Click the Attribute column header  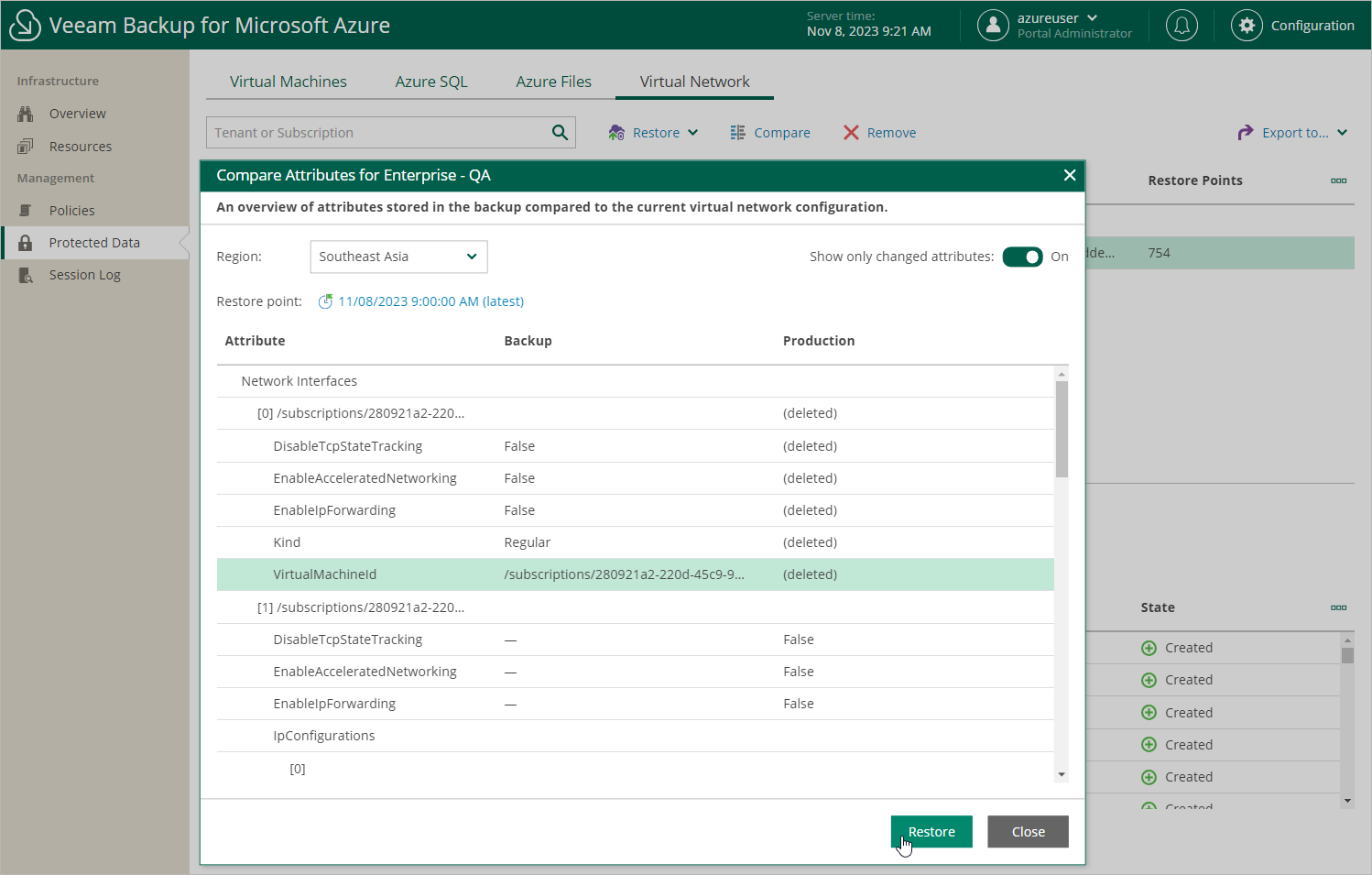(255, 341)
